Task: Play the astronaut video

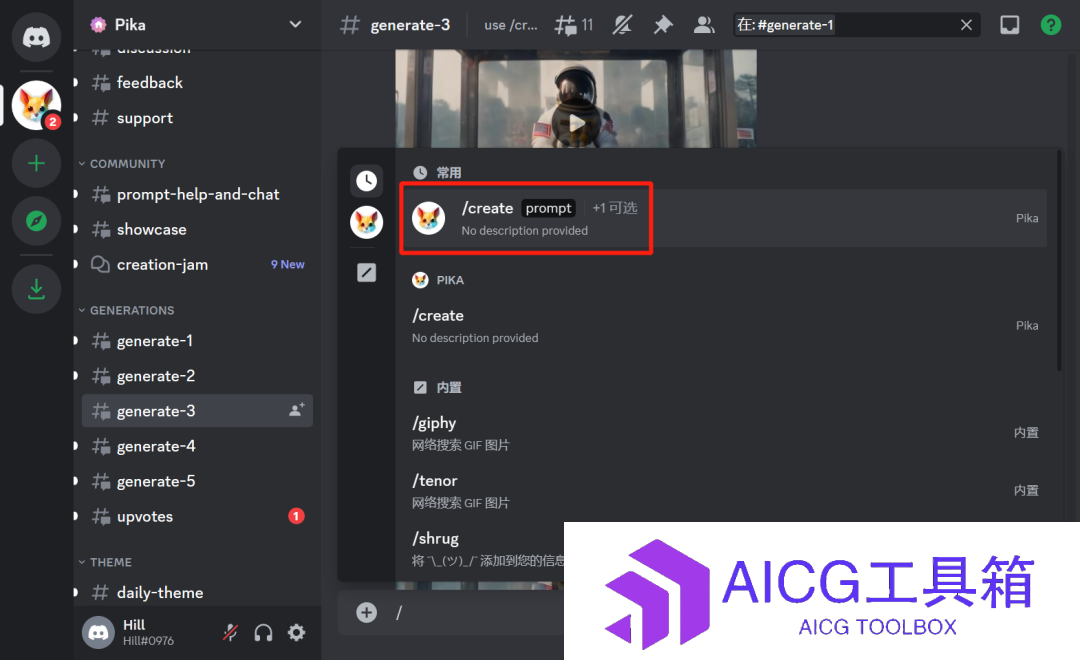Action: tap(576, 124)
